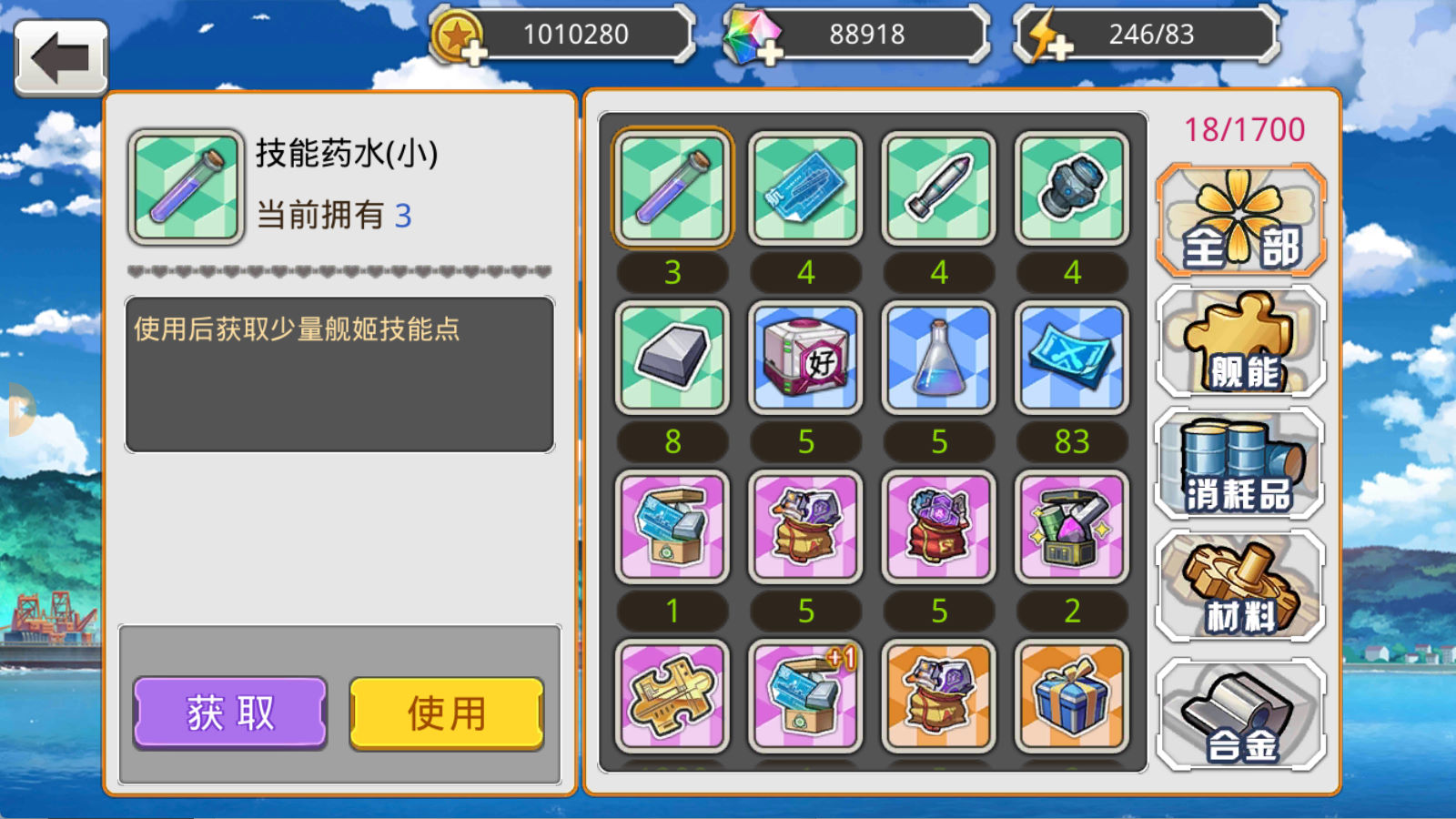
Task: Select the gray metal ingot item
Action: click(672, 357)
